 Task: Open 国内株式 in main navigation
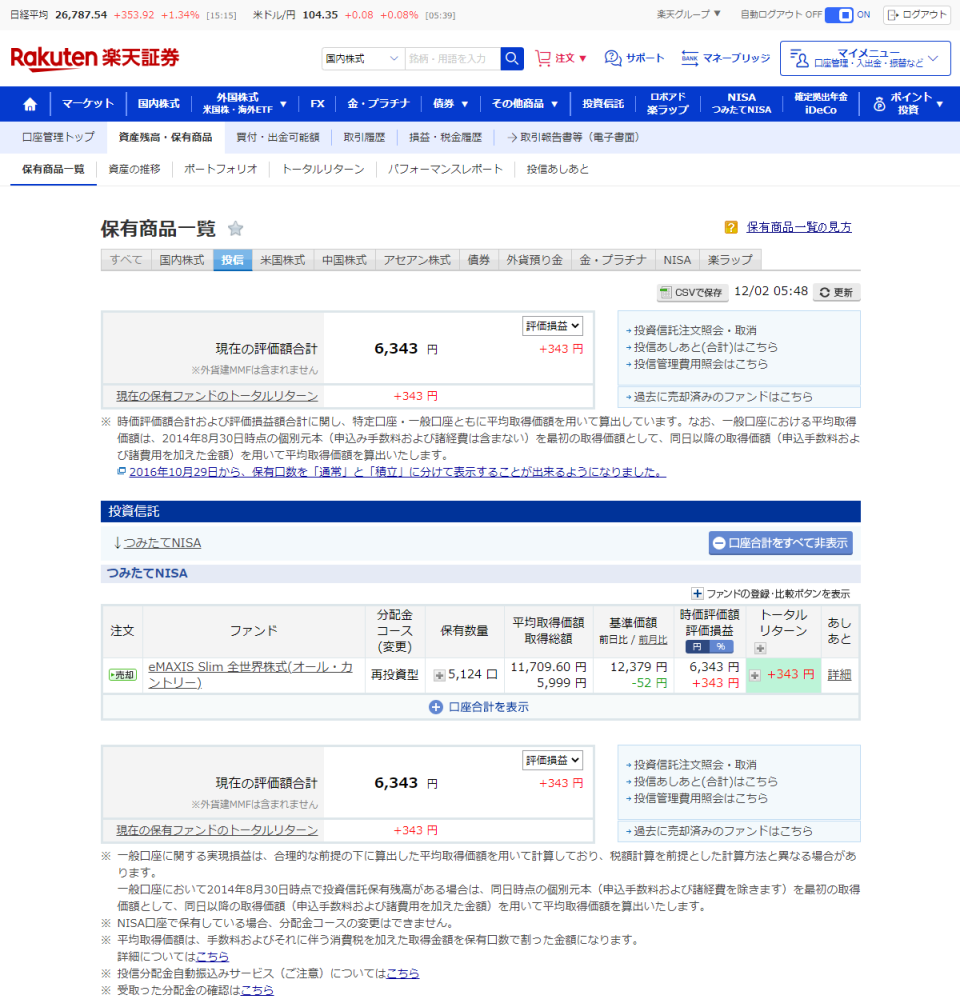(159, 104)
